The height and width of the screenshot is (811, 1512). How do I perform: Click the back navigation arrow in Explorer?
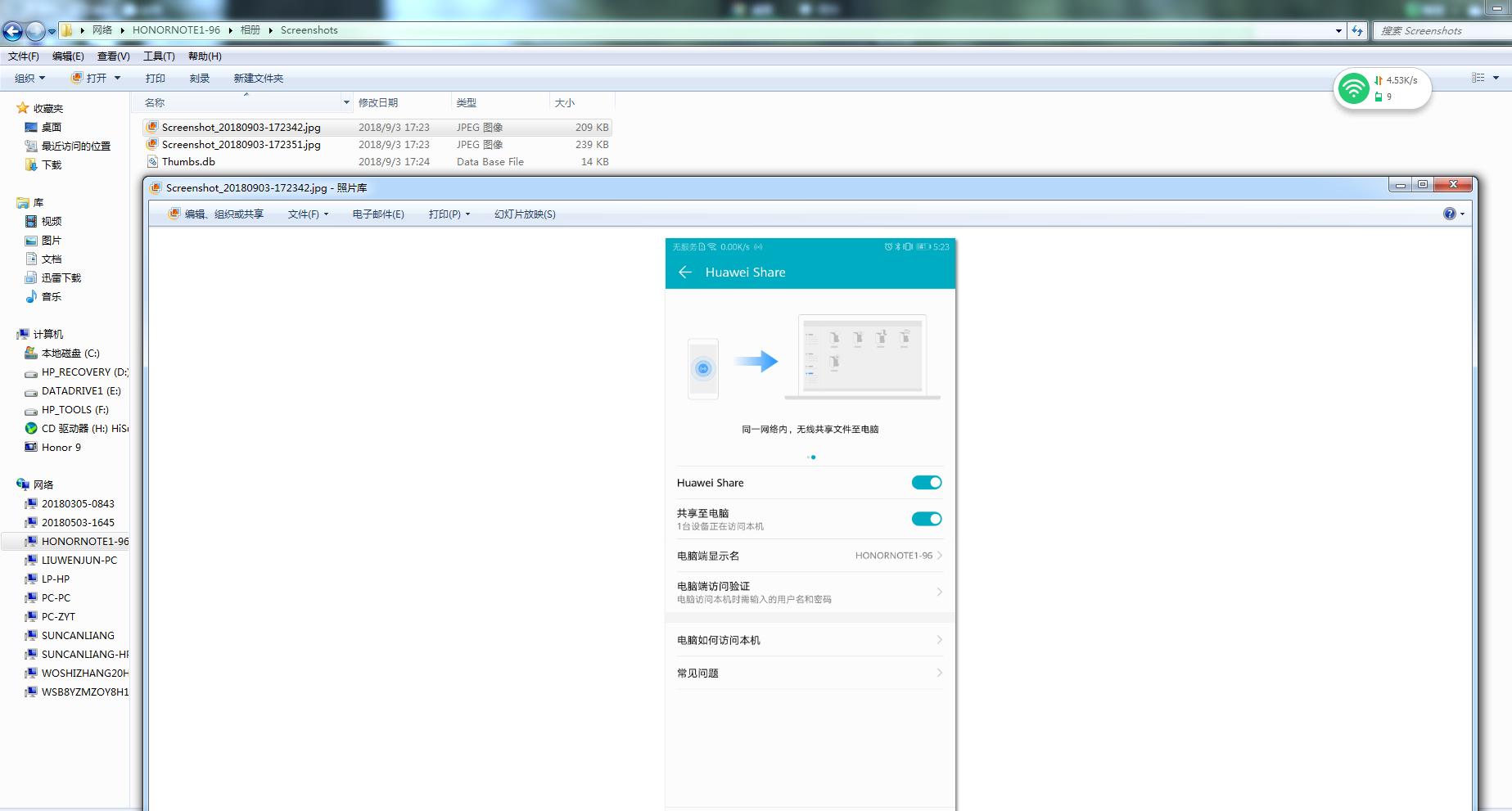12,31
